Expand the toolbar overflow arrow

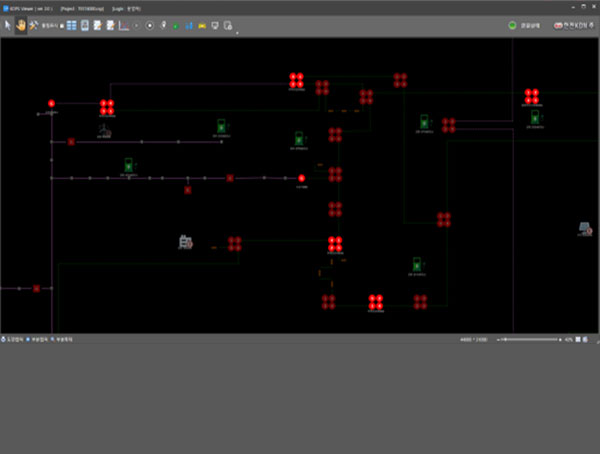[x=237, y=31]
